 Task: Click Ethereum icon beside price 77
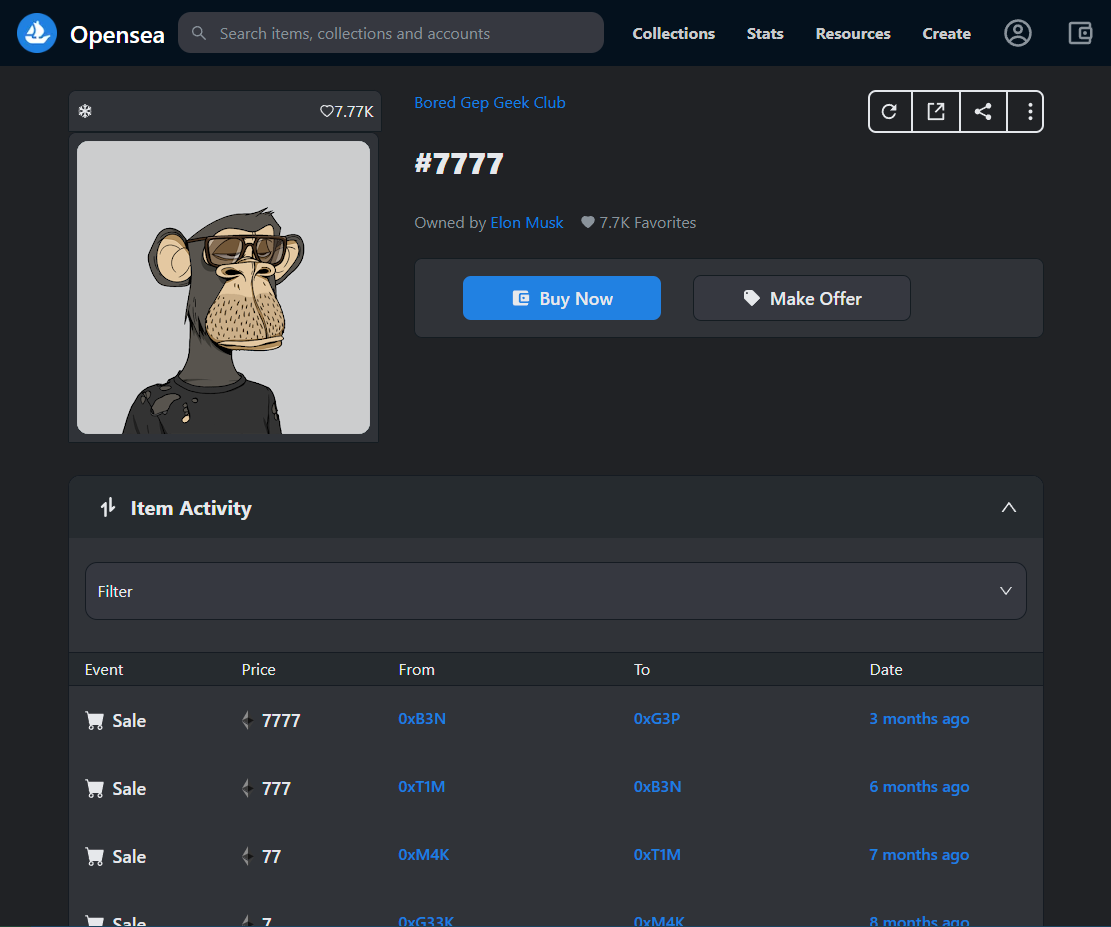(247, 856)
